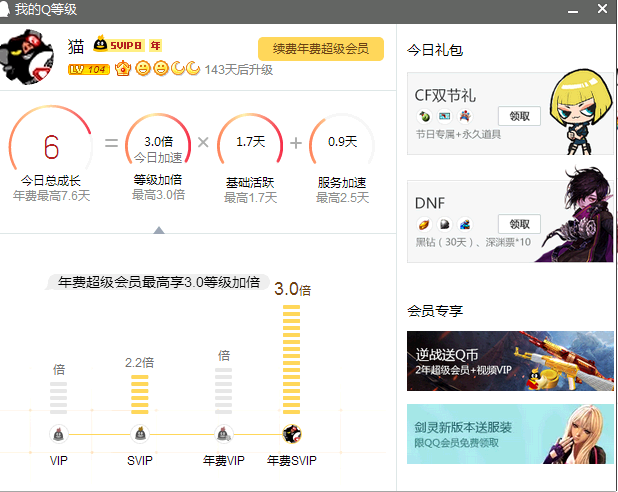Click the 年费VIP penguin icon on timeline
618x492 pixels.
tap(223, 434)
